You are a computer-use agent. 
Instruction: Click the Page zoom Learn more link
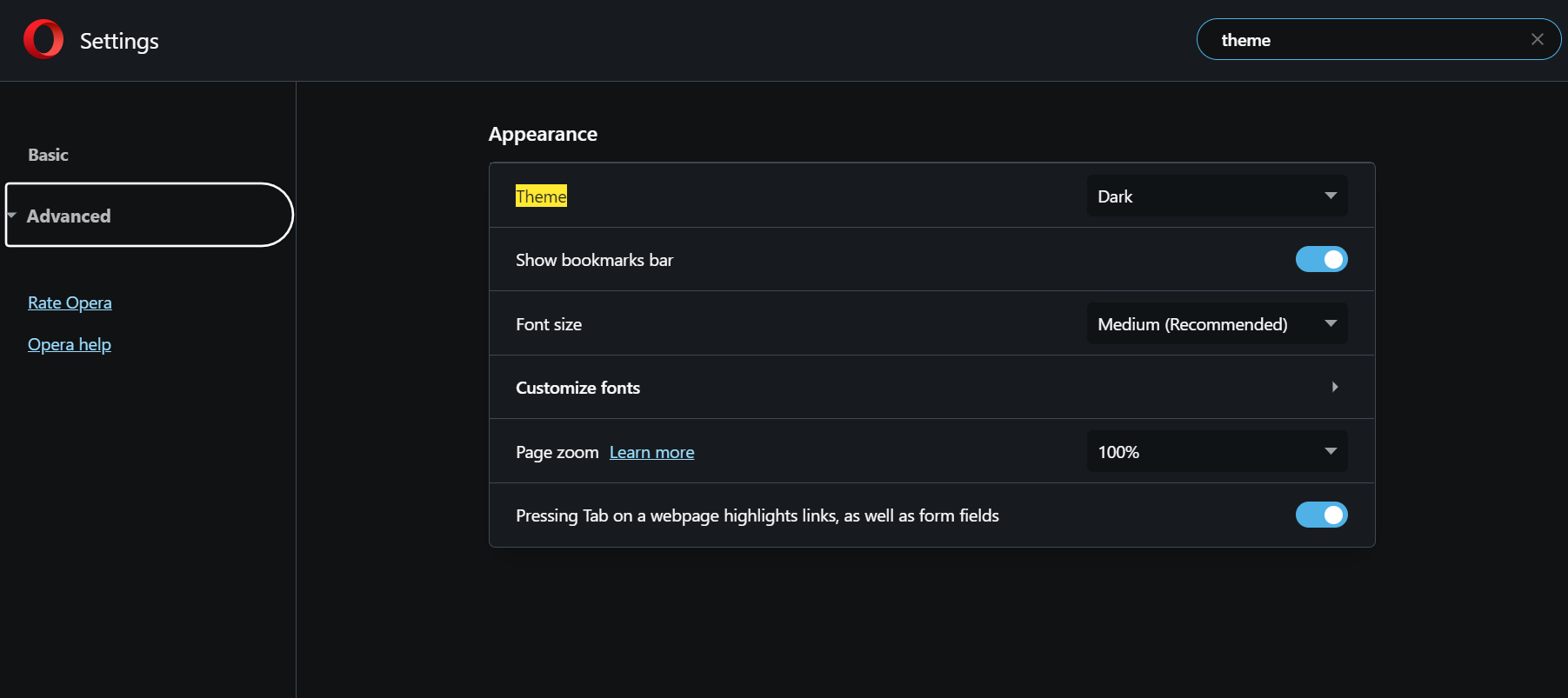coord(651,452)
